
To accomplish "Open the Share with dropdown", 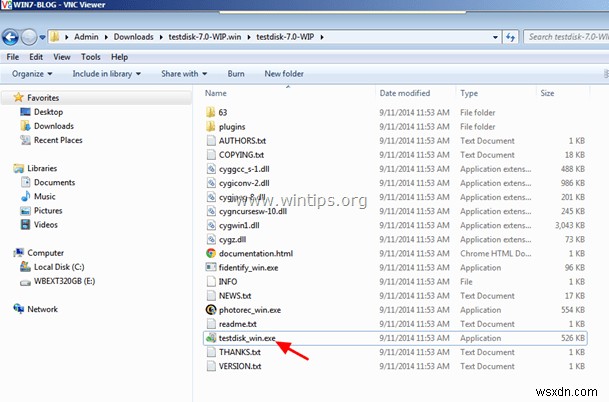I will tap(184, 74).
